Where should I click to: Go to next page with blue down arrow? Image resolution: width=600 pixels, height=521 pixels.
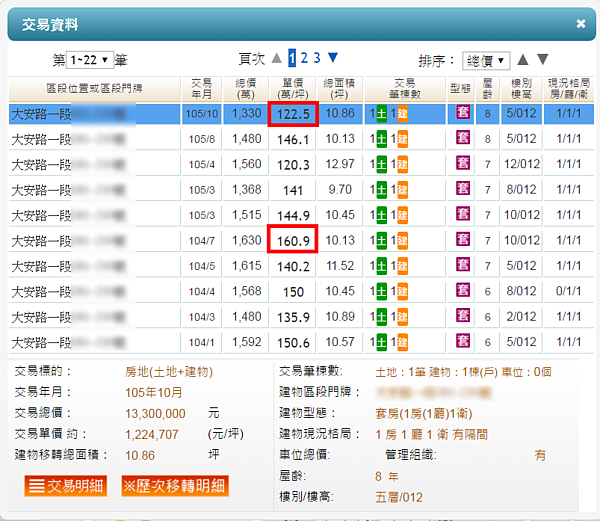333,58
